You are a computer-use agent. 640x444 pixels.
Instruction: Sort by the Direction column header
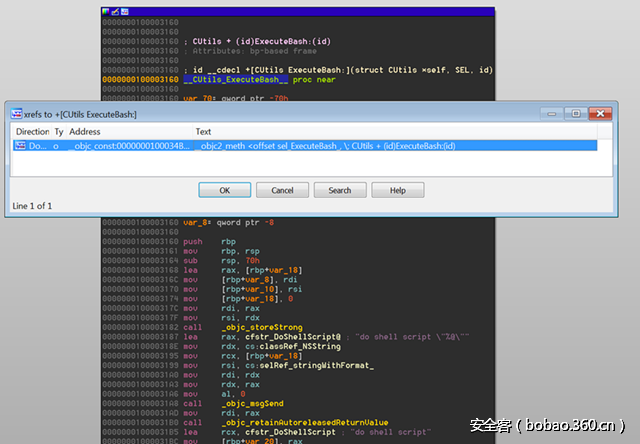pyautogui.click(x=32, y=131)
